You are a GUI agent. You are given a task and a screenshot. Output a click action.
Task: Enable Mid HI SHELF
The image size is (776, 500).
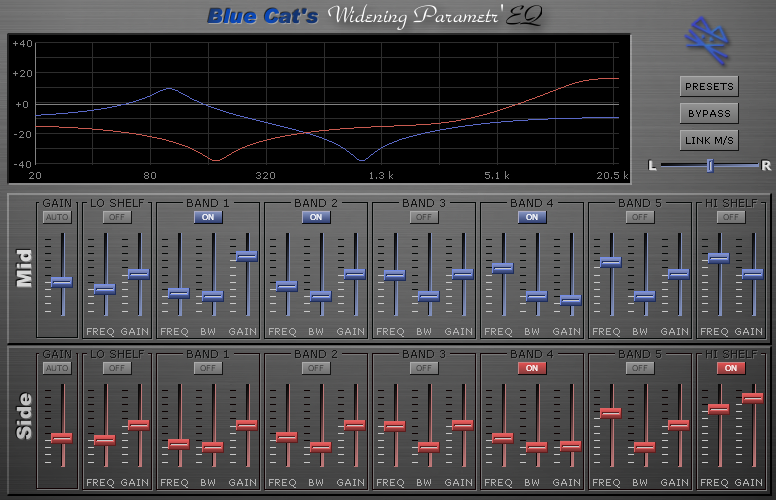point(731,217)
